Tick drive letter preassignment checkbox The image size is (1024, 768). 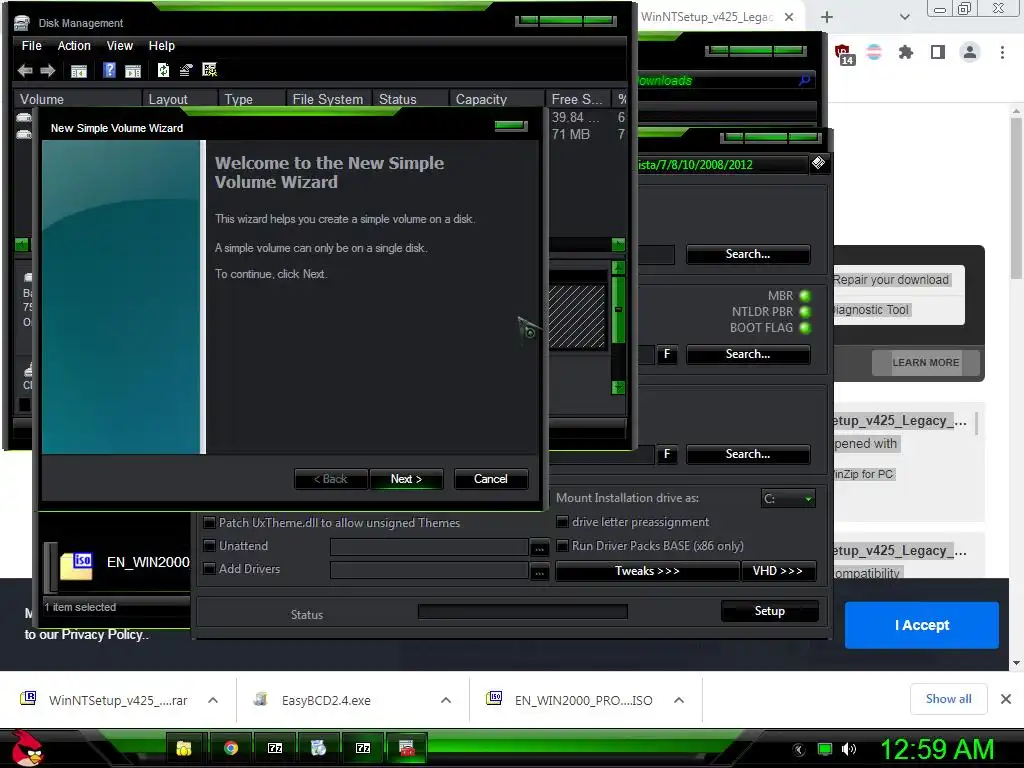562,522
